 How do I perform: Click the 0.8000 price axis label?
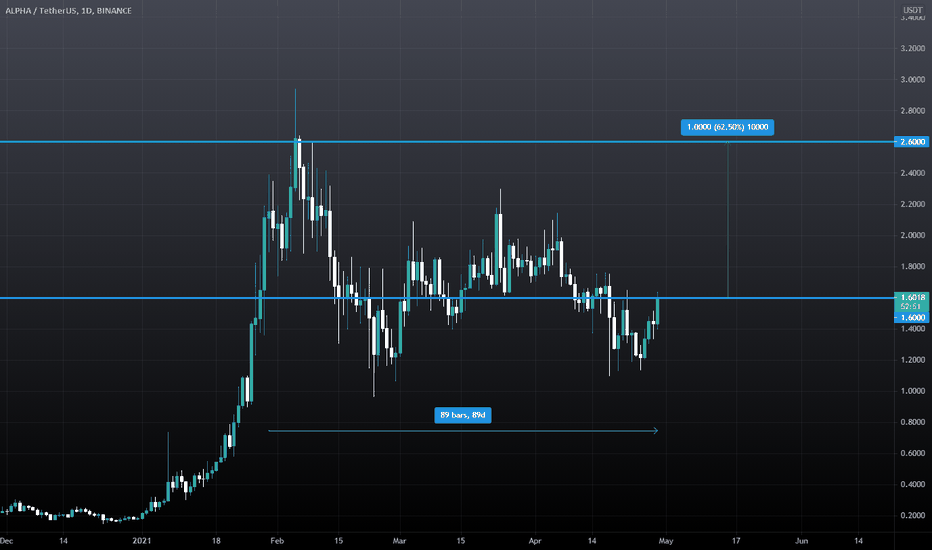tap(912, 422)
